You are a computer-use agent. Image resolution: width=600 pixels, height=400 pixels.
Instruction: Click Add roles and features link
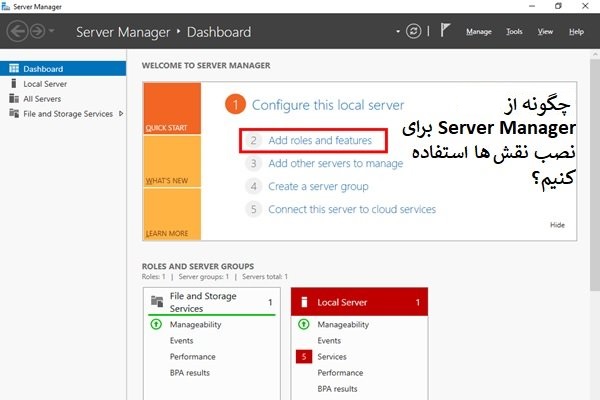(320, 140)
